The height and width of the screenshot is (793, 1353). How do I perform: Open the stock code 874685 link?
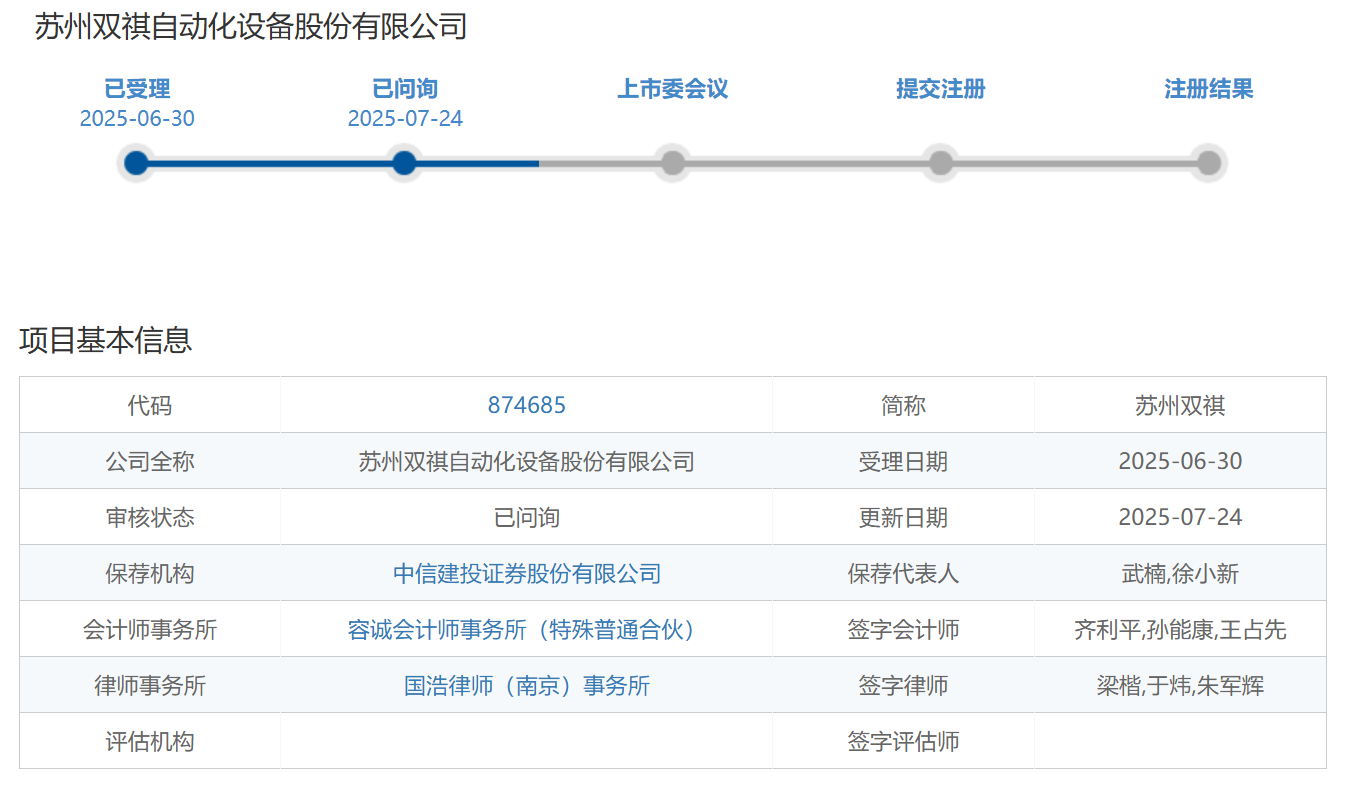(x=527, y=405)
